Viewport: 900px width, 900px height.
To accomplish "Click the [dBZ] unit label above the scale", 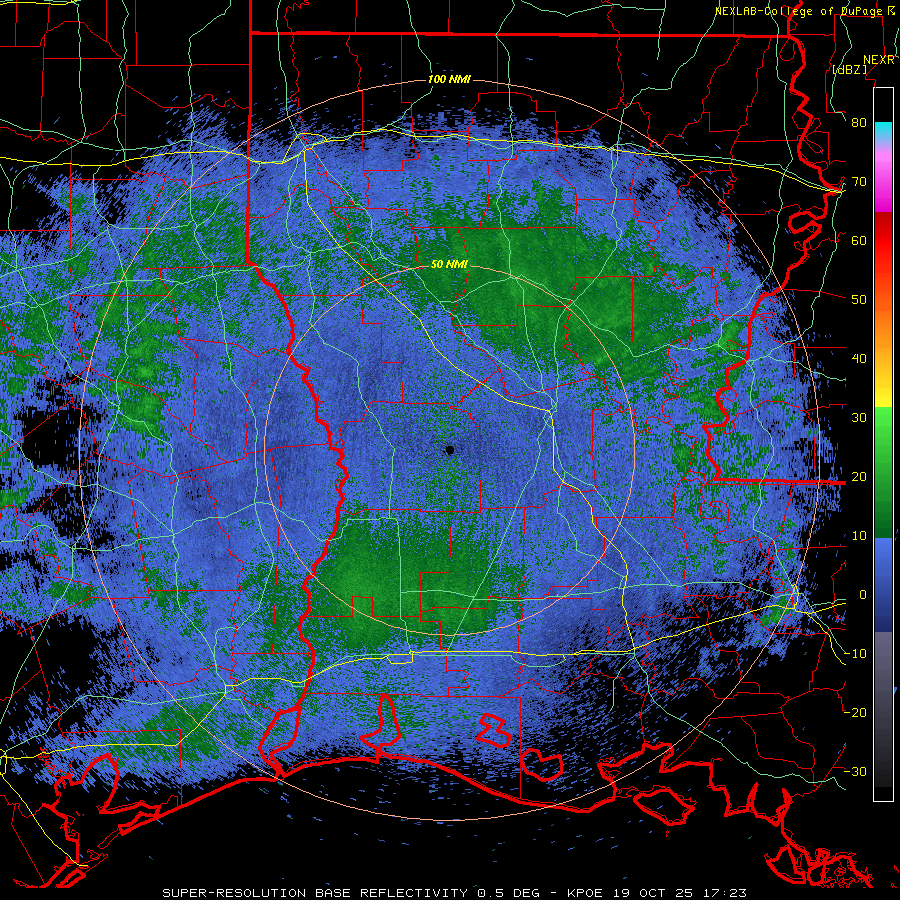I will [849, 69].
